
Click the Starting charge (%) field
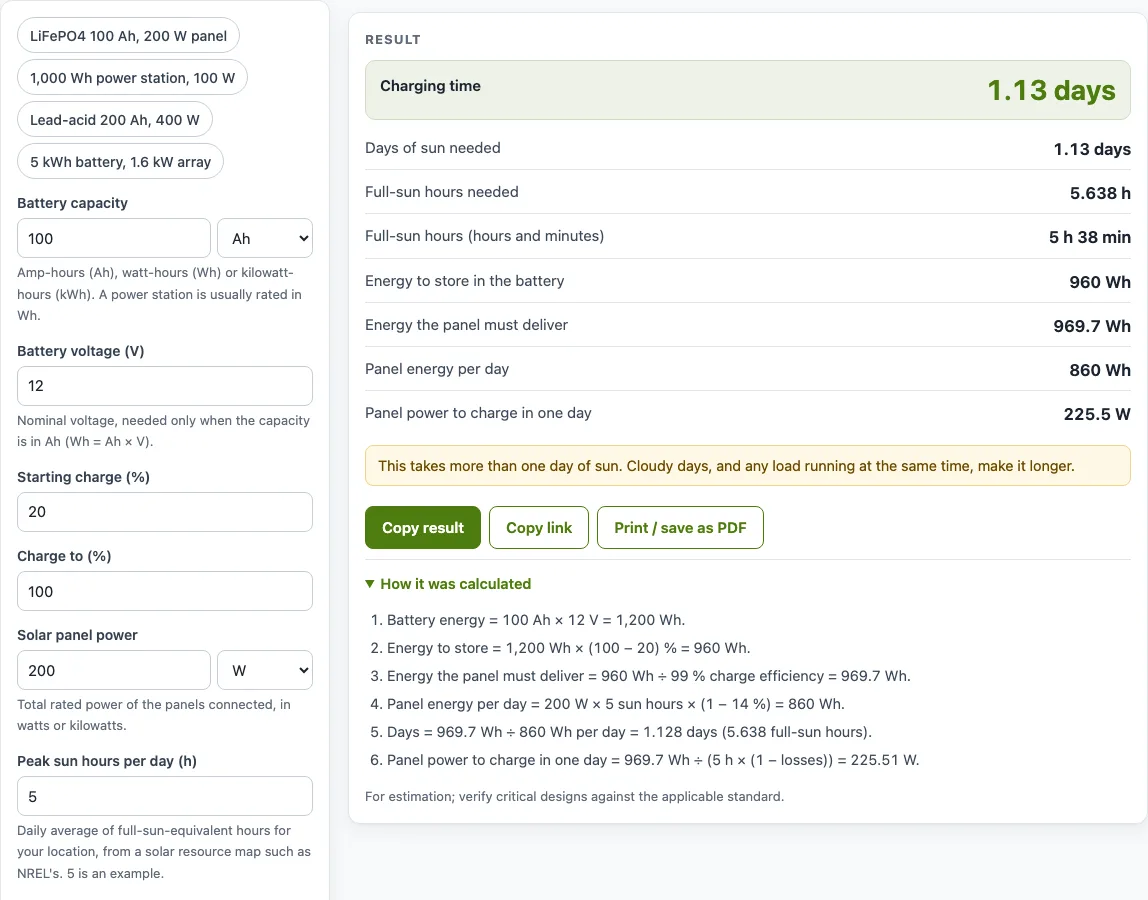click(x=165, y=512)
